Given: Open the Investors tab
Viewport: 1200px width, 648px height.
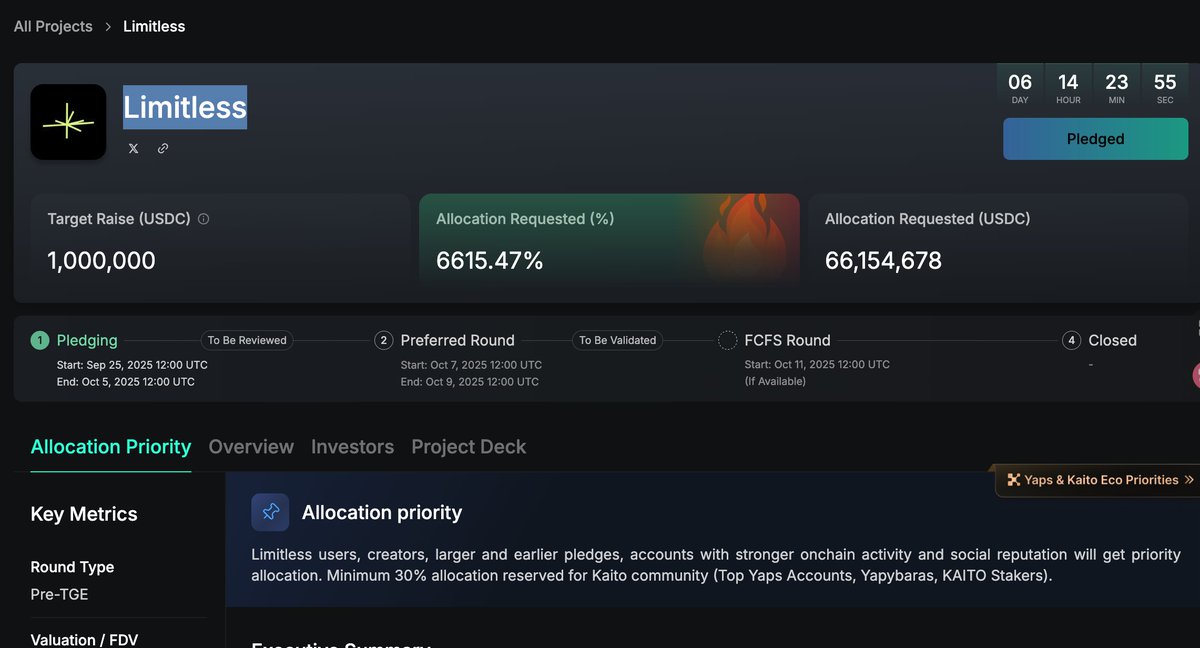Looking at the screenshot, I should 352,447.
